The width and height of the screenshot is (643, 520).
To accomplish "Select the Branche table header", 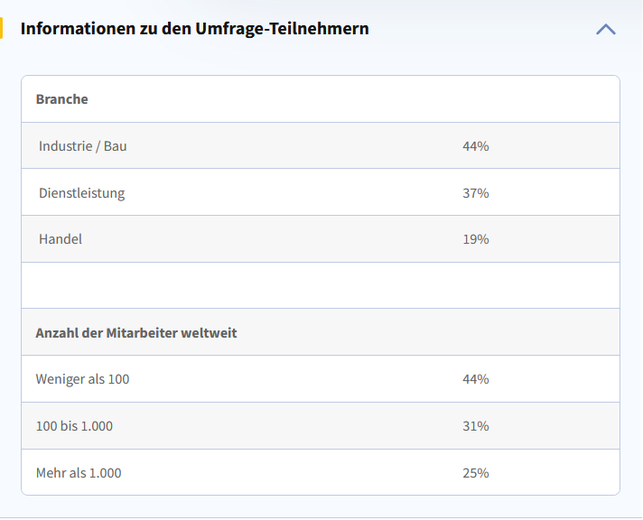I will click(x=62, y=99).
